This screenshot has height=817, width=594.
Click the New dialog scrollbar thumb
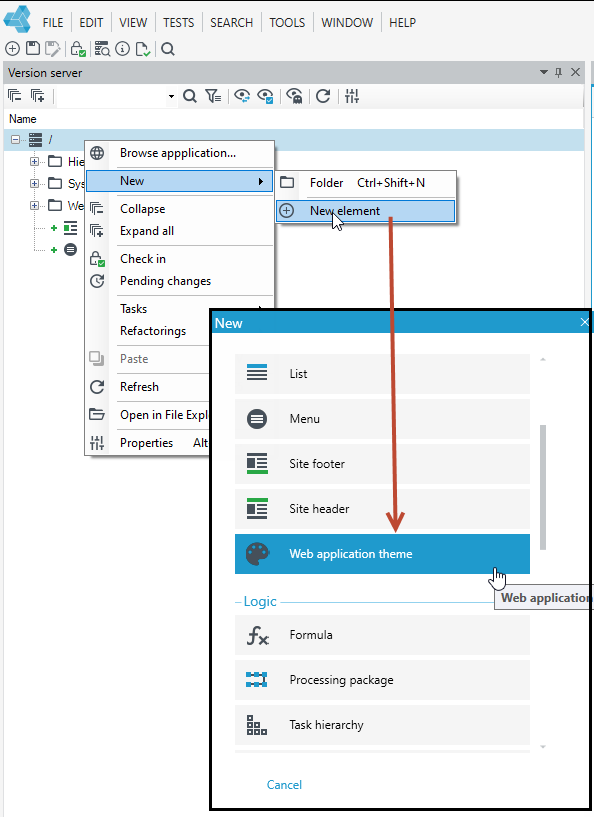pyautogui.click(x=543, y=487)
